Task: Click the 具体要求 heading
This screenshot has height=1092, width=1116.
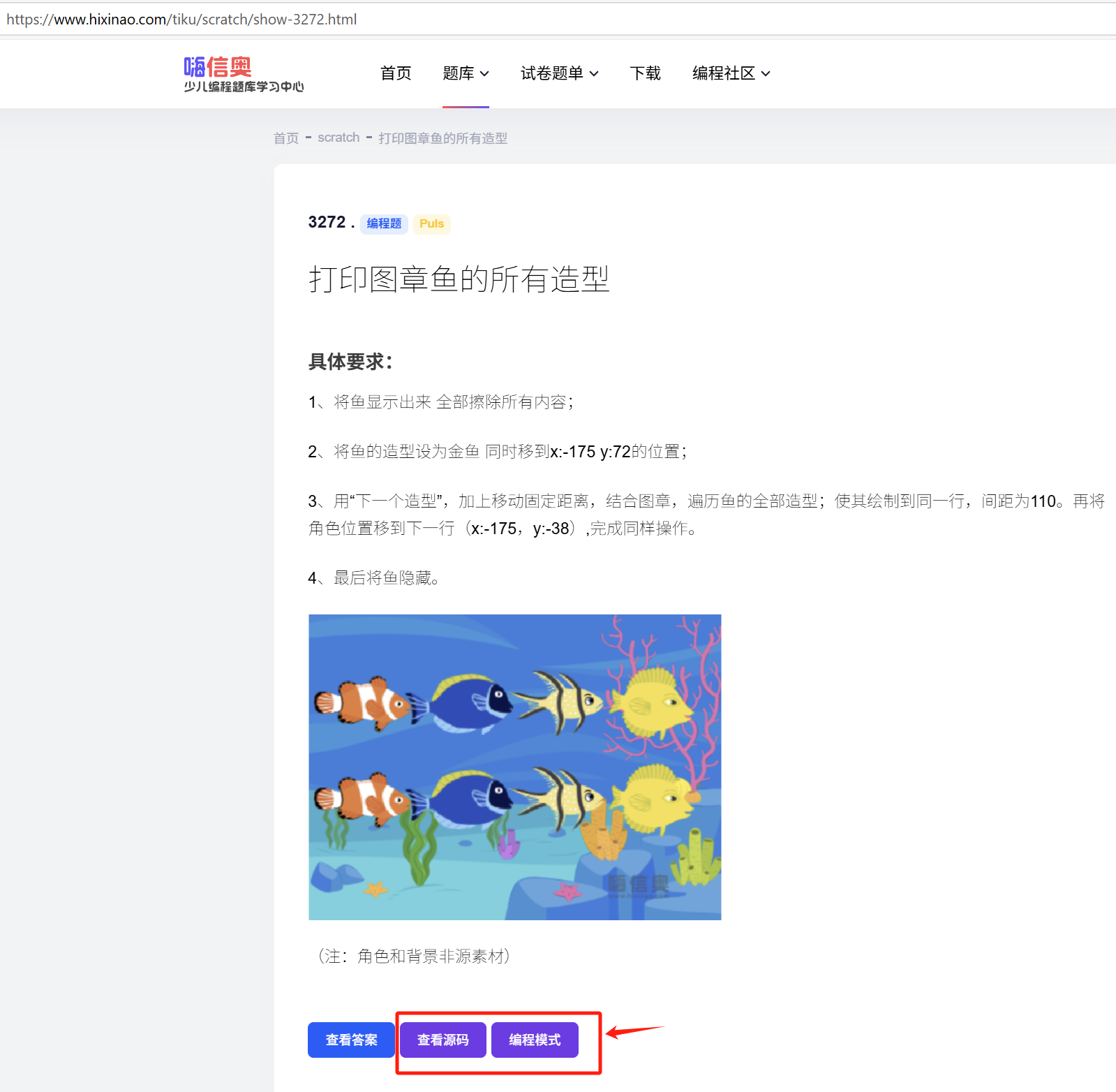Action: click(x=351, y=361)
